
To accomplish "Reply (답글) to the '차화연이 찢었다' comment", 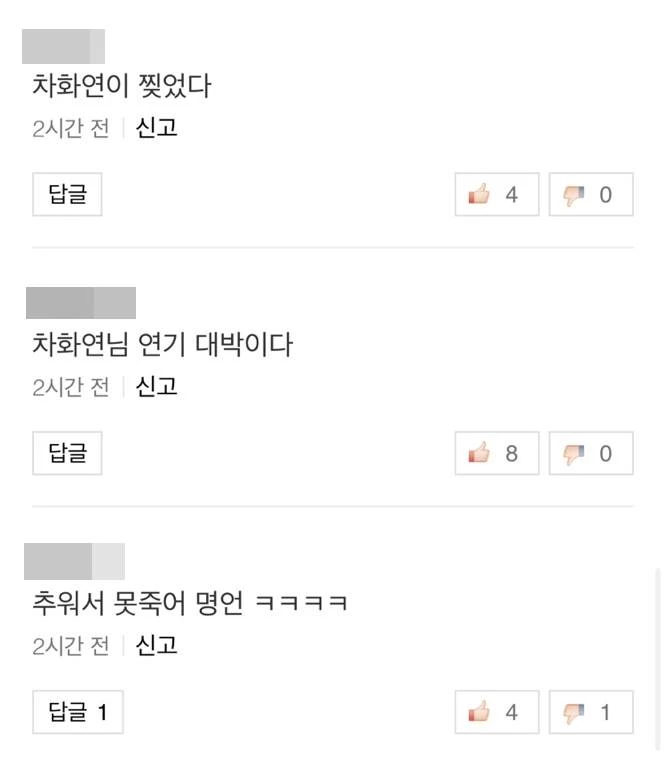I will tap(68, 195).
